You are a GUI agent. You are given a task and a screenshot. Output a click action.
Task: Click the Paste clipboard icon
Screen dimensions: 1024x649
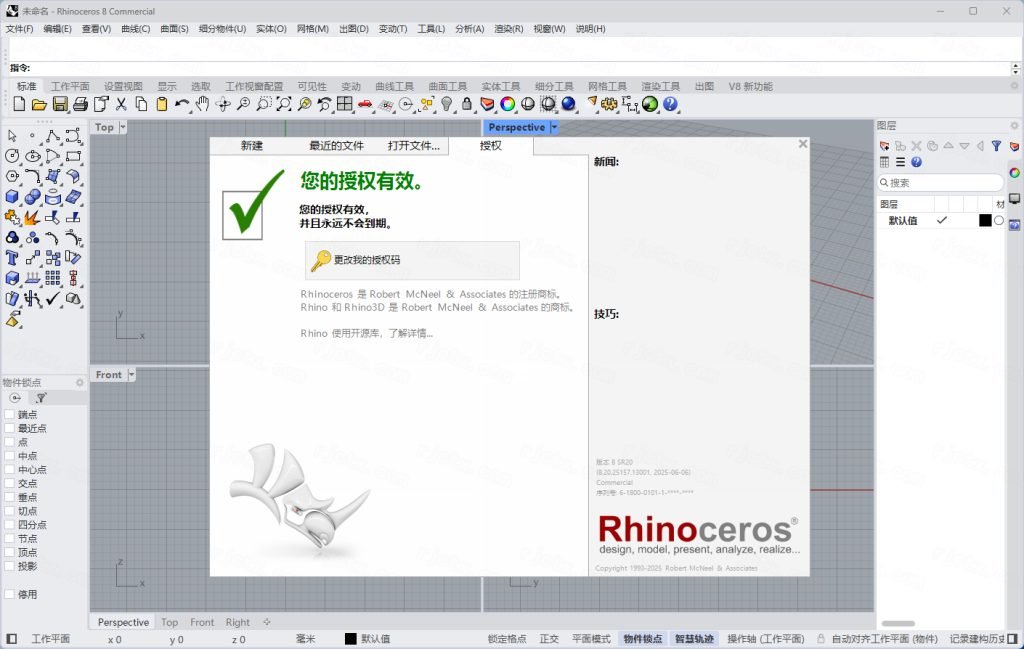pyautogui.click(x=161, y=104)
